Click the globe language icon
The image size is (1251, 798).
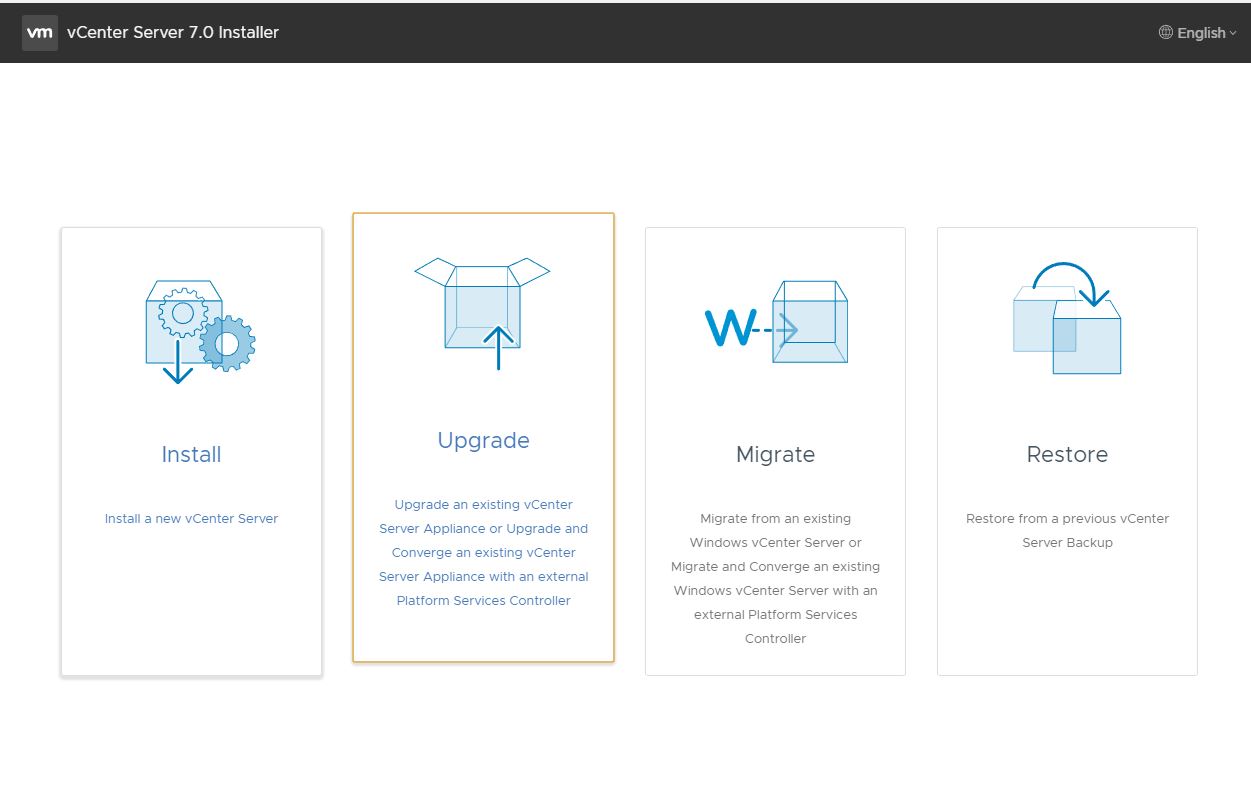[x=1166, y=32]
